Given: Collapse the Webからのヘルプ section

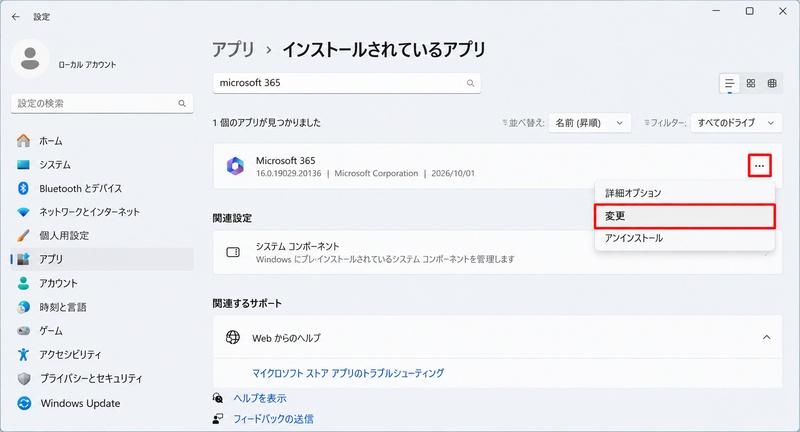Looking at the screenshot, I should [766, 337].
